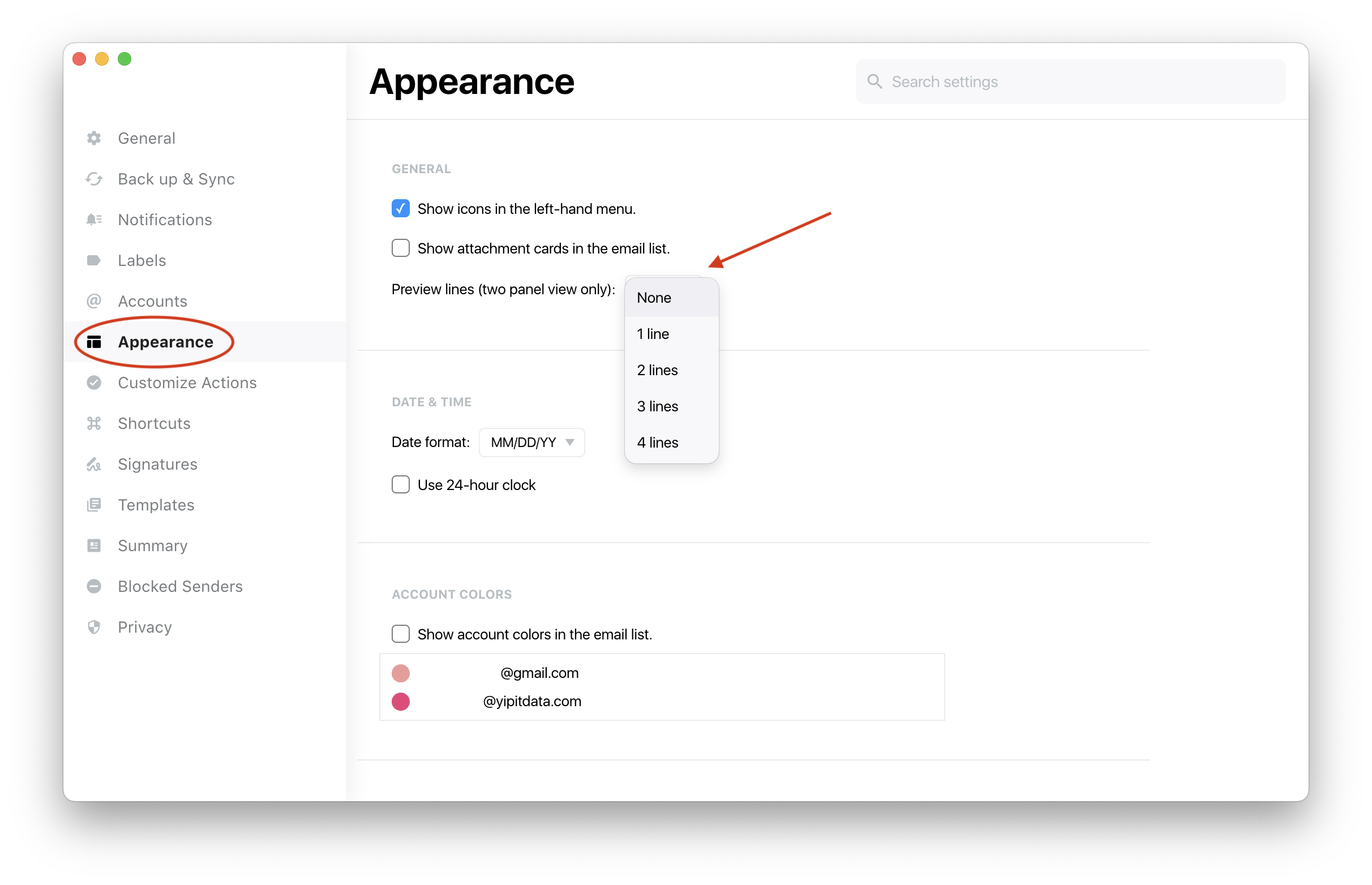Uncheck Show icons in left-hand menu

pos(401,209)
